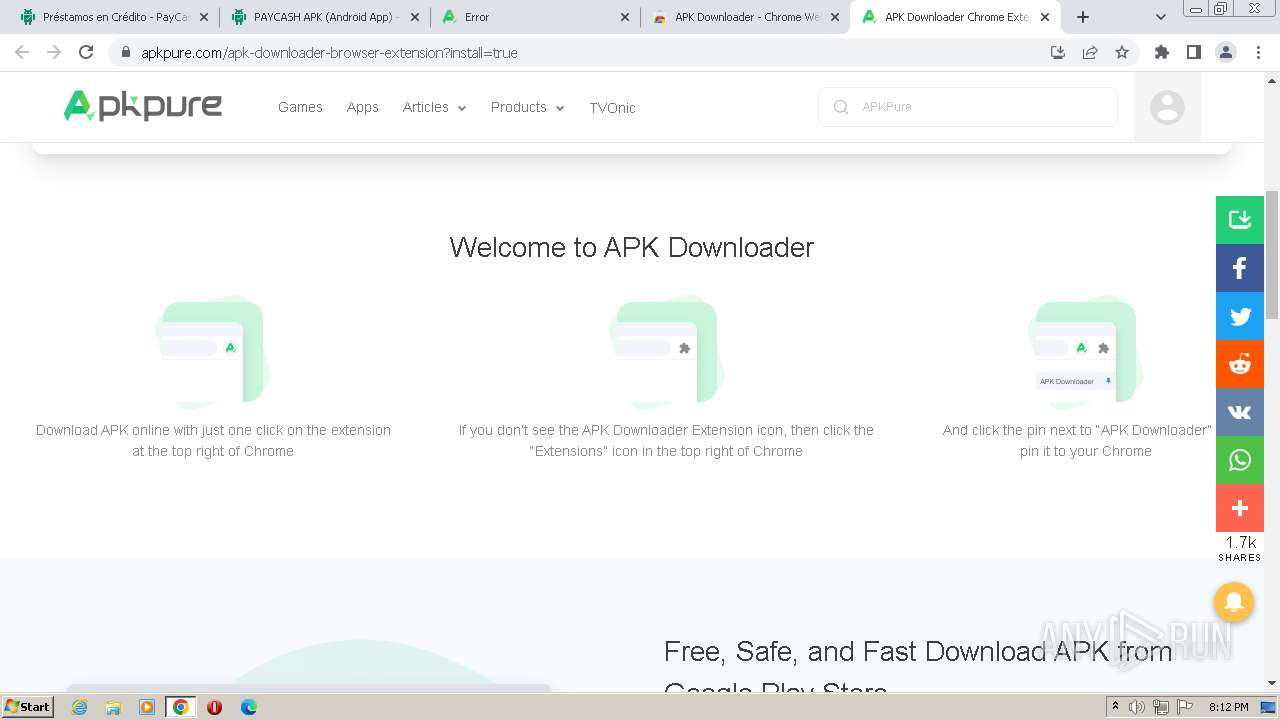Switch to Préstamos en Crédito tab
The height and width of the screenshot is (720, 1280).
tap(116, 17)
